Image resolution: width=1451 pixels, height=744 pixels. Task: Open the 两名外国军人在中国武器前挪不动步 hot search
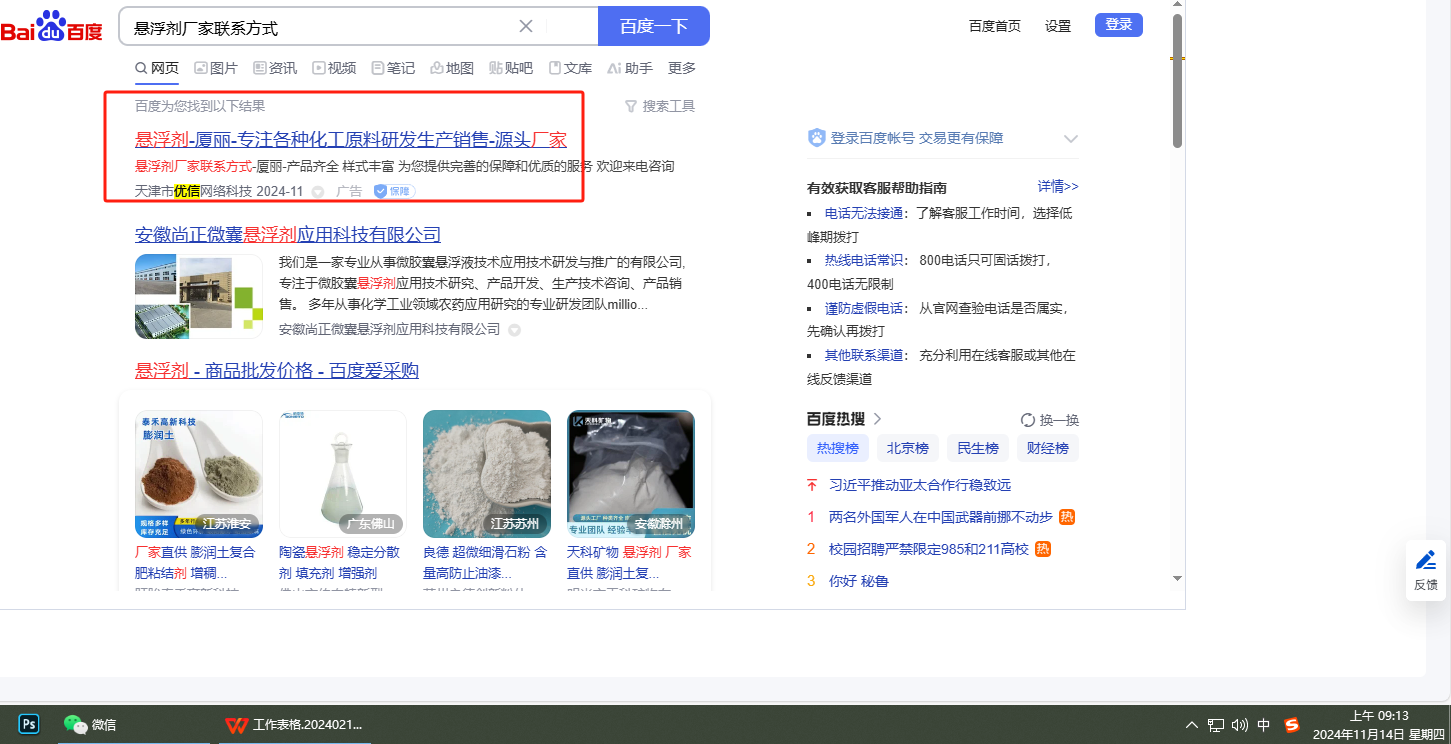[x=941, y=517]
